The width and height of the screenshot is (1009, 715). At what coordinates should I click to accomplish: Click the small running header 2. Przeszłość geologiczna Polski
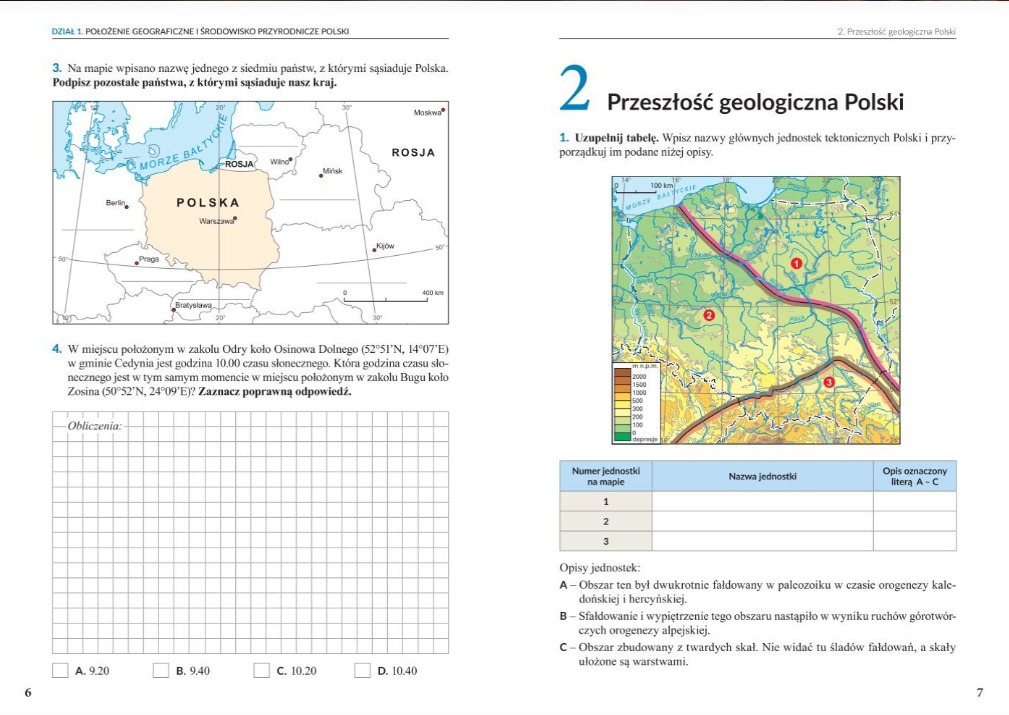point(896,32)
